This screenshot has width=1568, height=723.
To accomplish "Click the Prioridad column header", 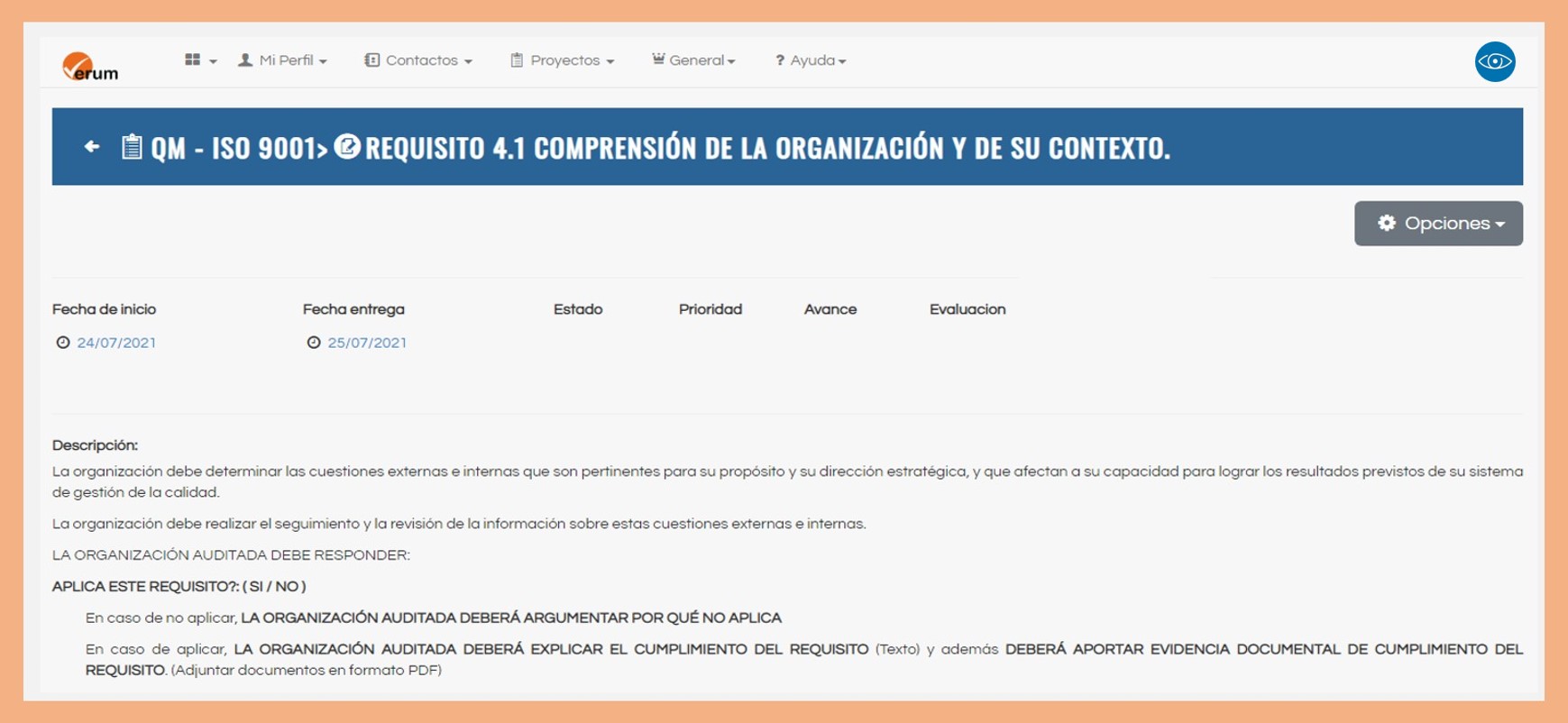I will 711,309.
